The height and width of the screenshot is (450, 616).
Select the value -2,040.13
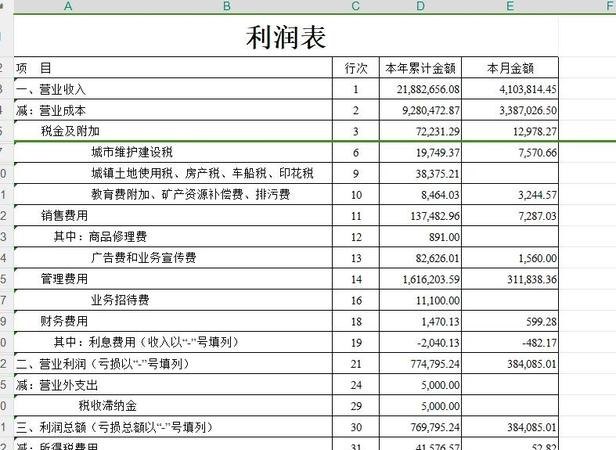click(438, 343)
